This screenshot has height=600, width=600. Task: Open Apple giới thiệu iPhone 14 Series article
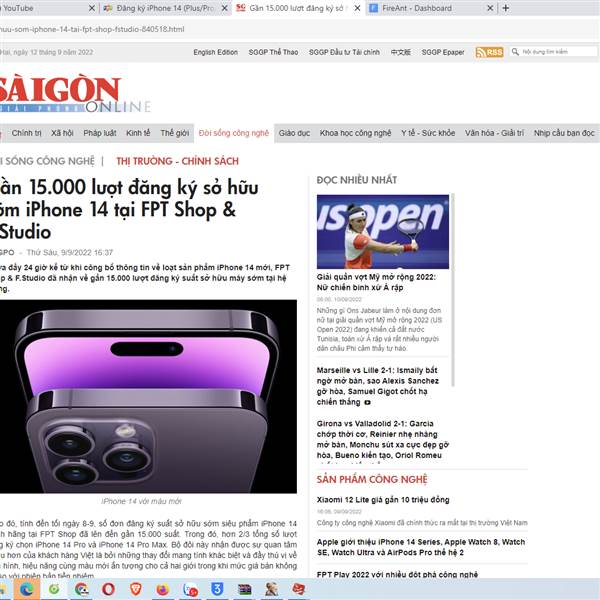coord(421,547)
